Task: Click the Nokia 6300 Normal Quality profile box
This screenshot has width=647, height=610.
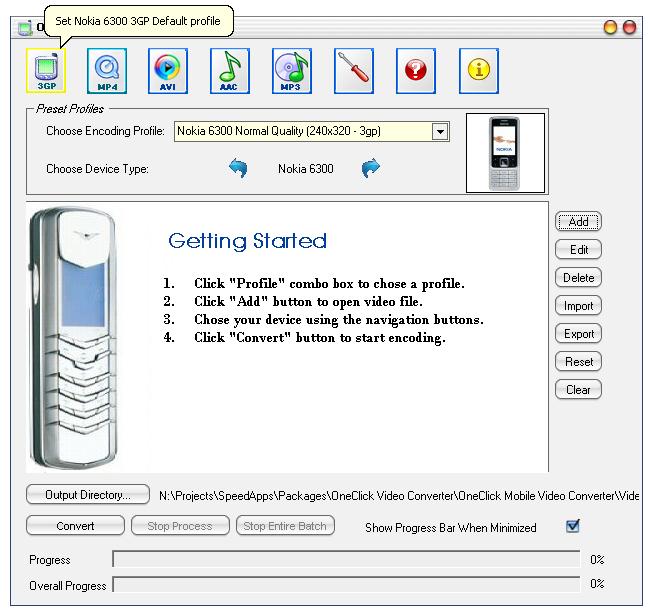Action: click(x=312, y=132)
